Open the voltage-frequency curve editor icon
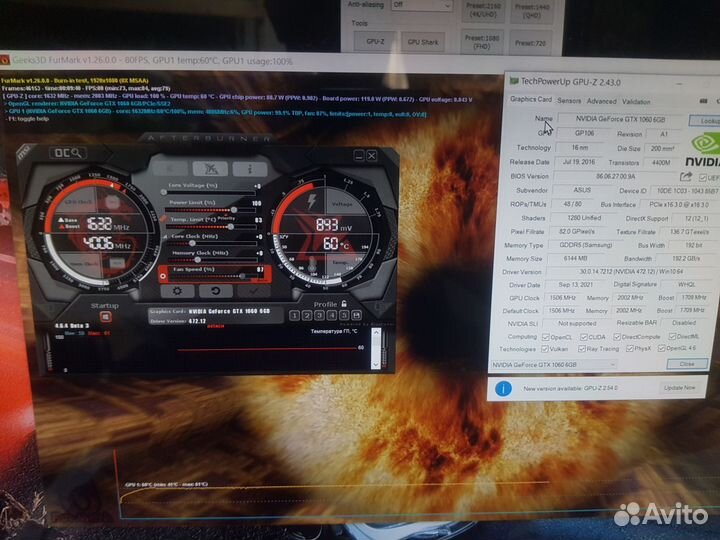Viewport: 720px width, 540px height. coord(165,236)
